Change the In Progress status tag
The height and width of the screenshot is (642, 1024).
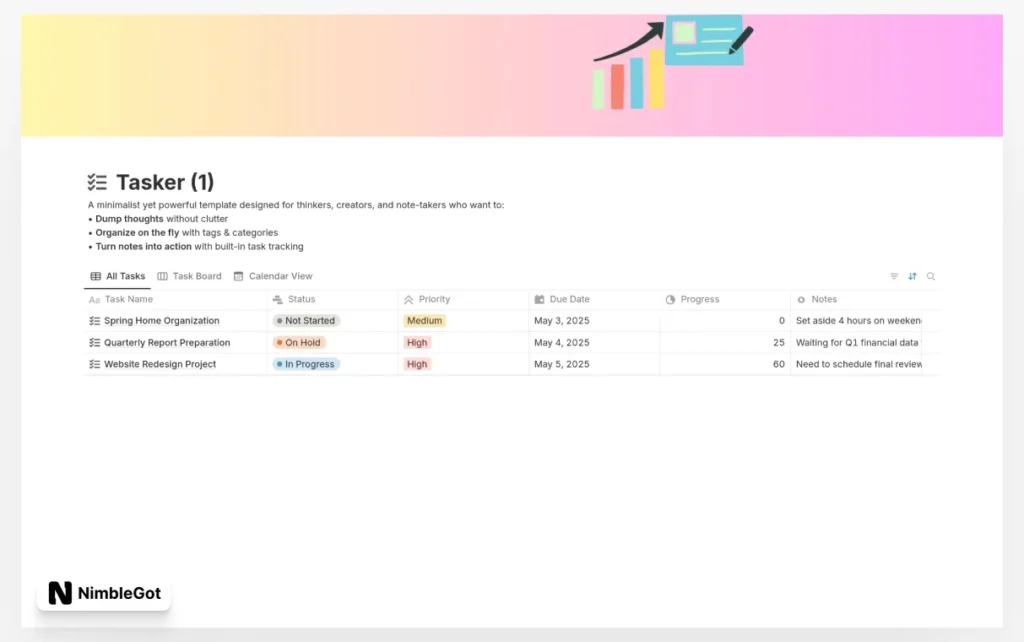point(306,364)
